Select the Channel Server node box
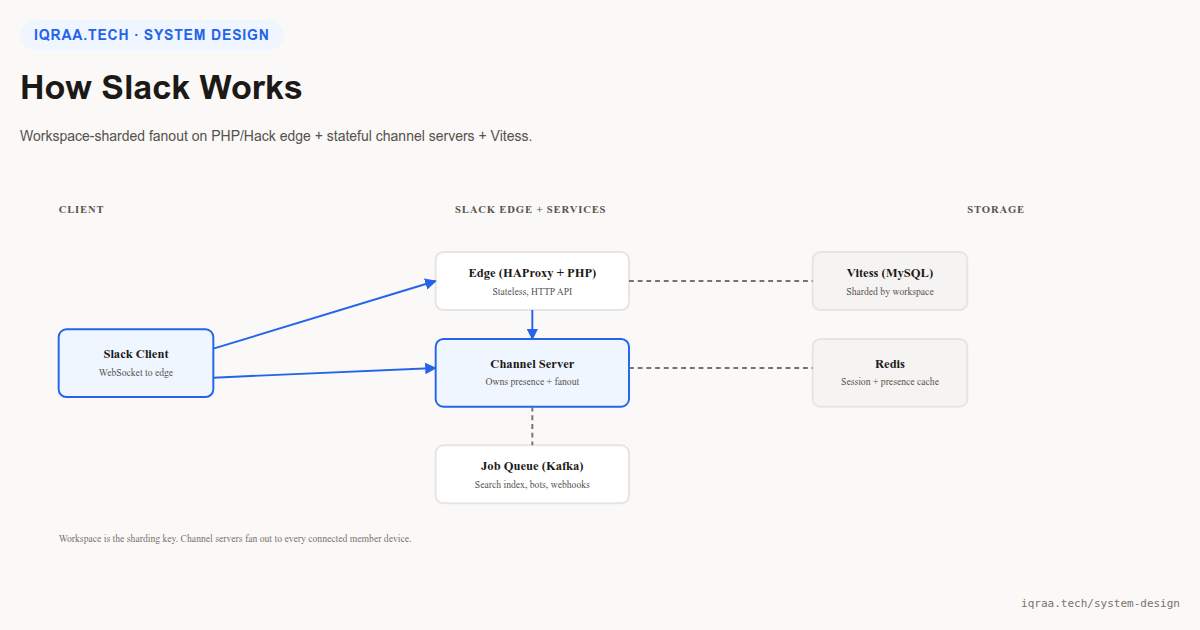Viewport: 1200px width, 630px height. coord(532,373)
